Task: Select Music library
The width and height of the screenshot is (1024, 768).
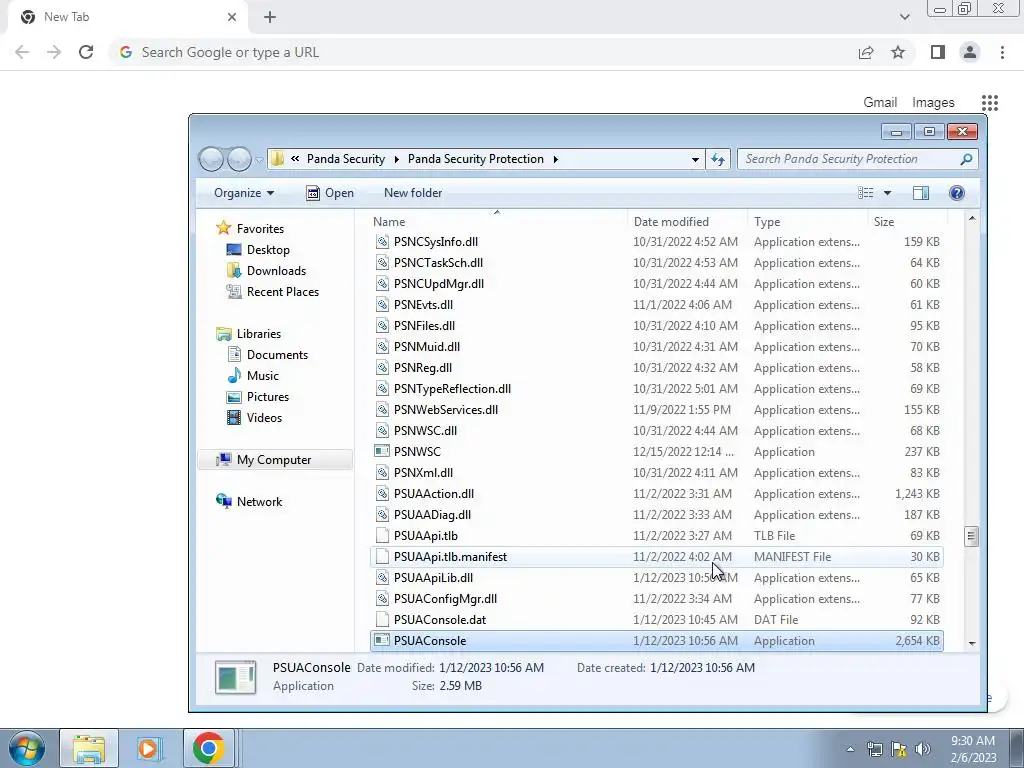Action: (x=263, y=376)
